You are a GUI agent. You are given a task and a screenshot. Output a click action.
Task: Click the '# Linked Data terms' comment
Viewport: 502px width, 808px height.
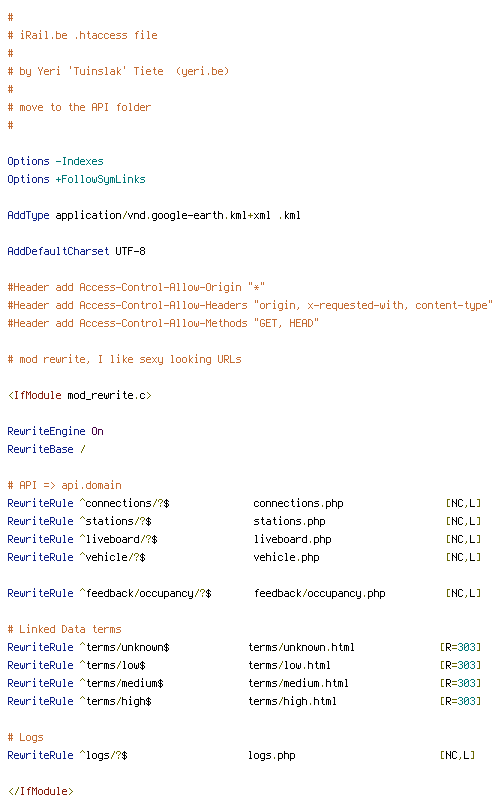pos(64,629)
